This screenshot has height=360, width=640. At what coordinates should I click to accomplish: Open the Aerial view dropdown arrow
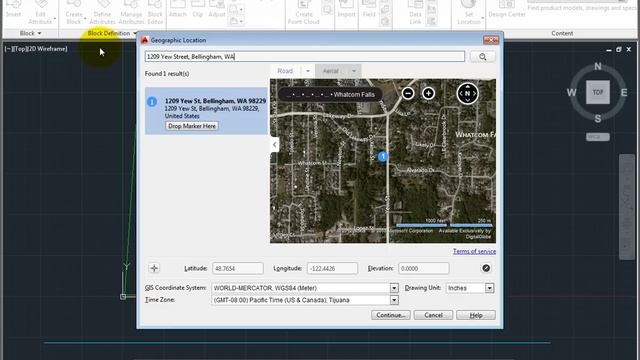[x=354, y=71]
